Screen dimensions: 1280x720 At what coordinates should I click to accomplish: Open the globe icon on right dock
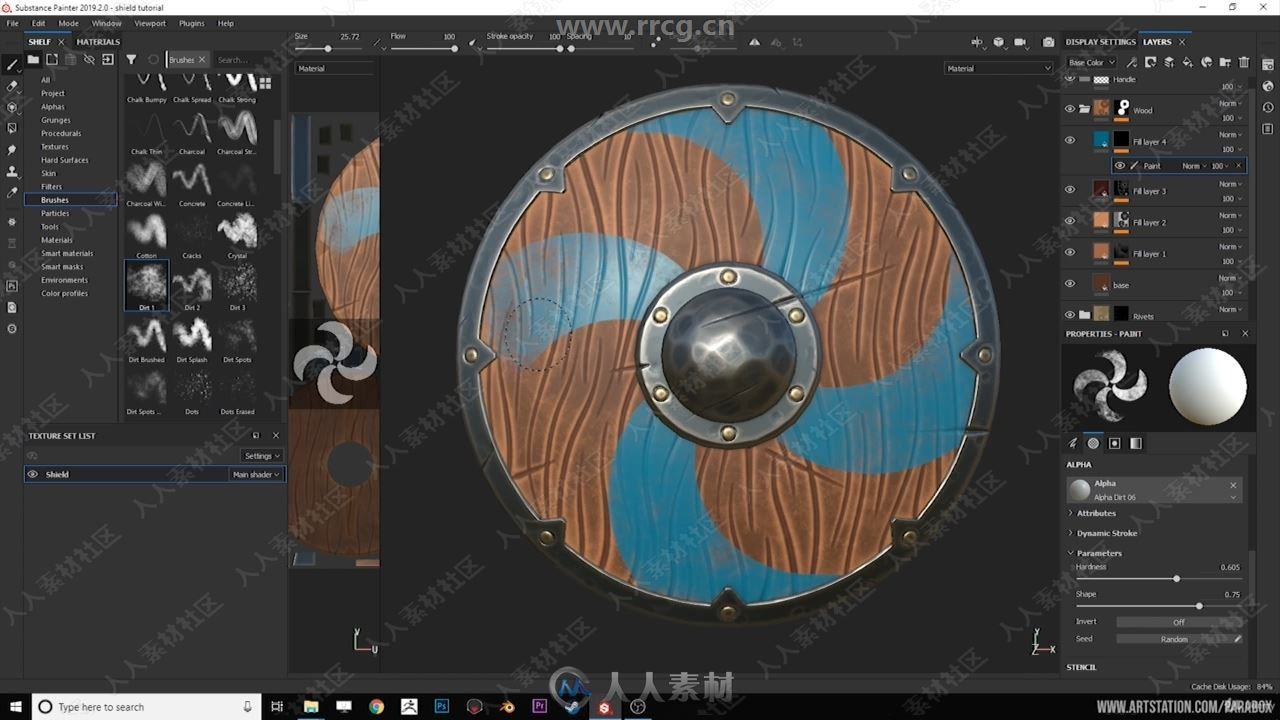[1268, 86]
